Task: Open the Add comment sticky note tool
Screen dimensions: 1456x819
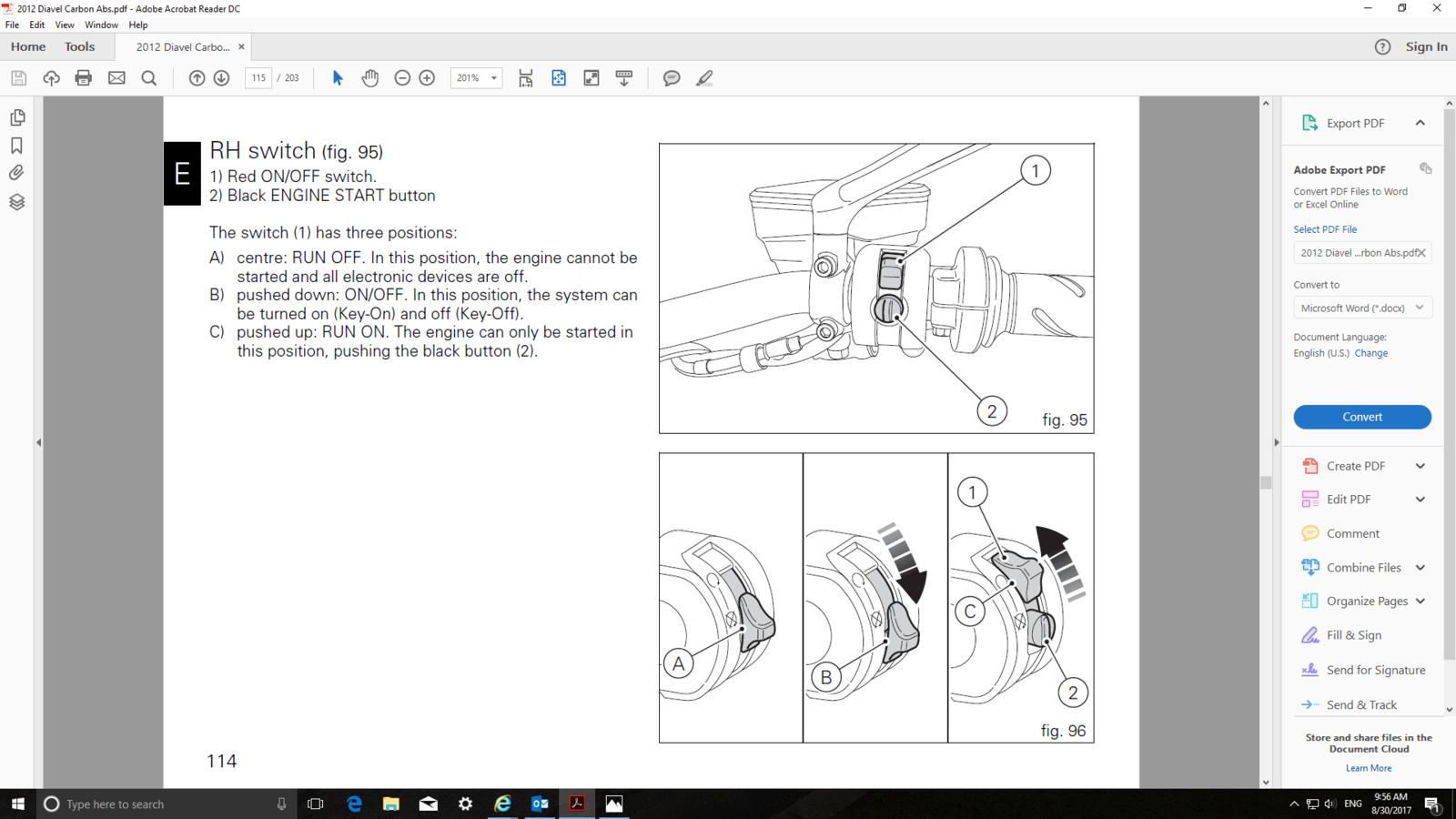Action: [x=672, y=78]
